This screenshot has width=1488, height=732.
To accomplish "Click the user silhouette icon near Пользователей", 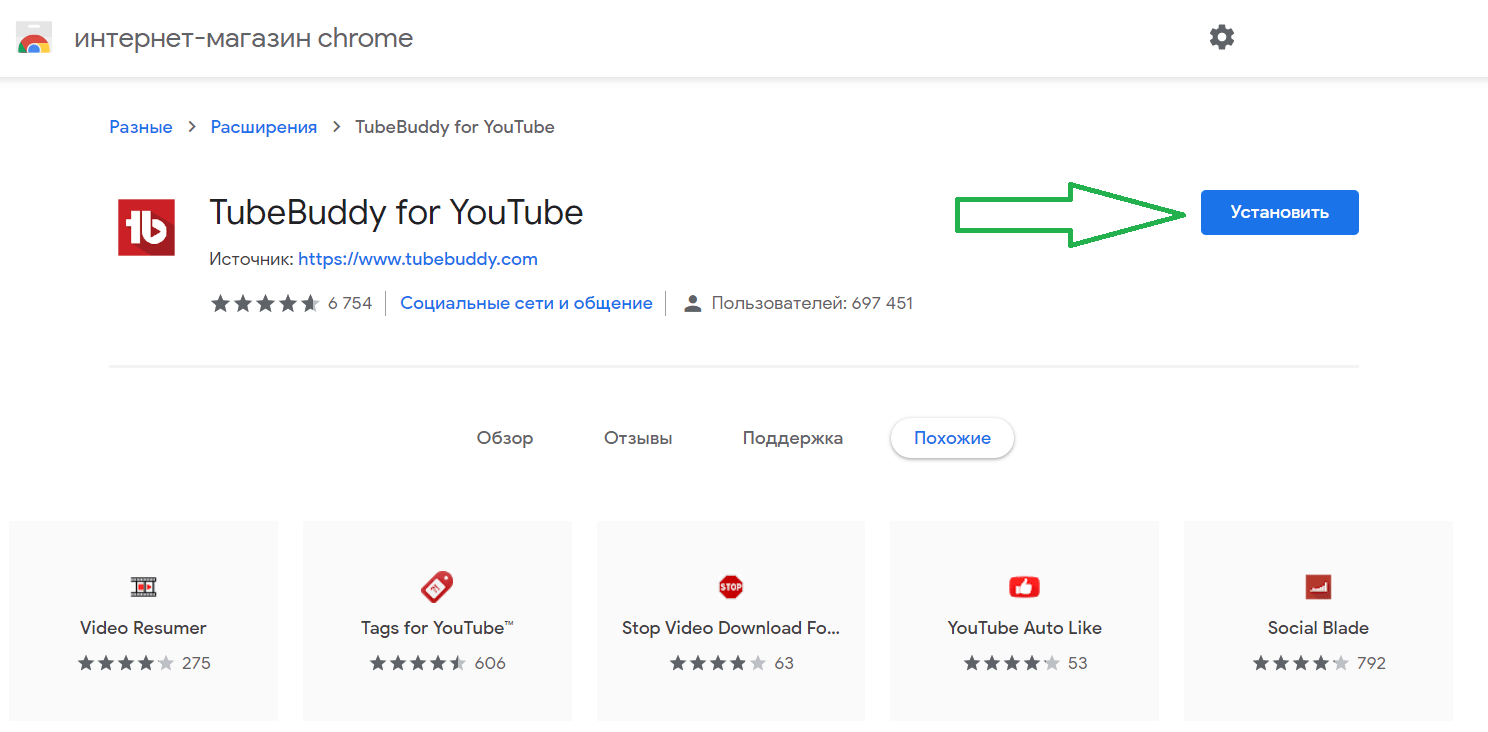I will coord(692,303).
